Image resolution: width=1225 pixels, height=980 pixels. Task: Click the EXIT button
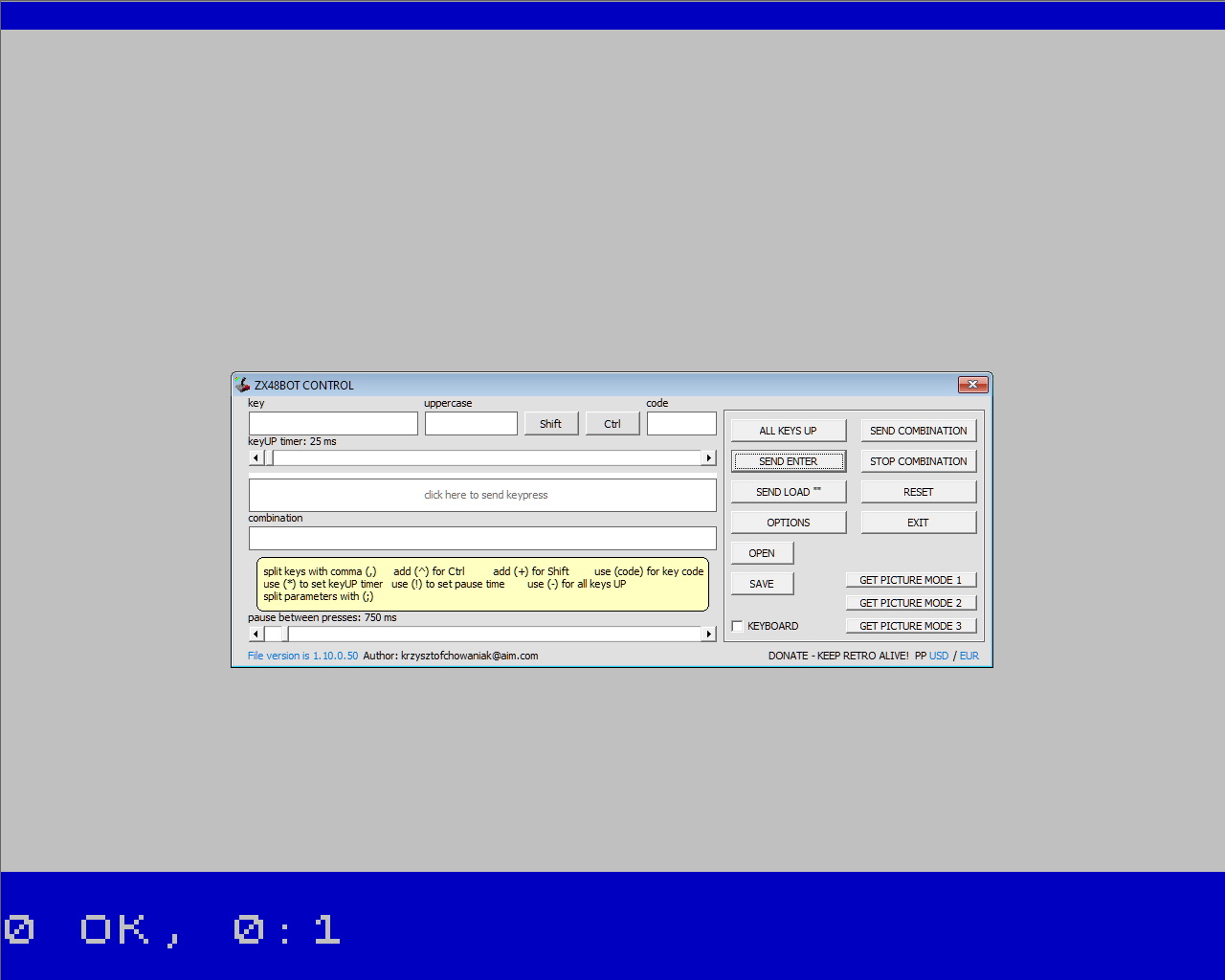[918, 522]
